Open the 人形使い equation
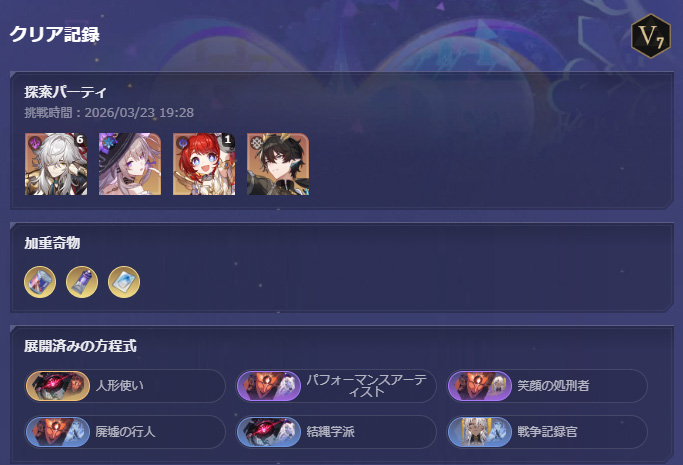 pyautogui.click(x=125, y=386)
